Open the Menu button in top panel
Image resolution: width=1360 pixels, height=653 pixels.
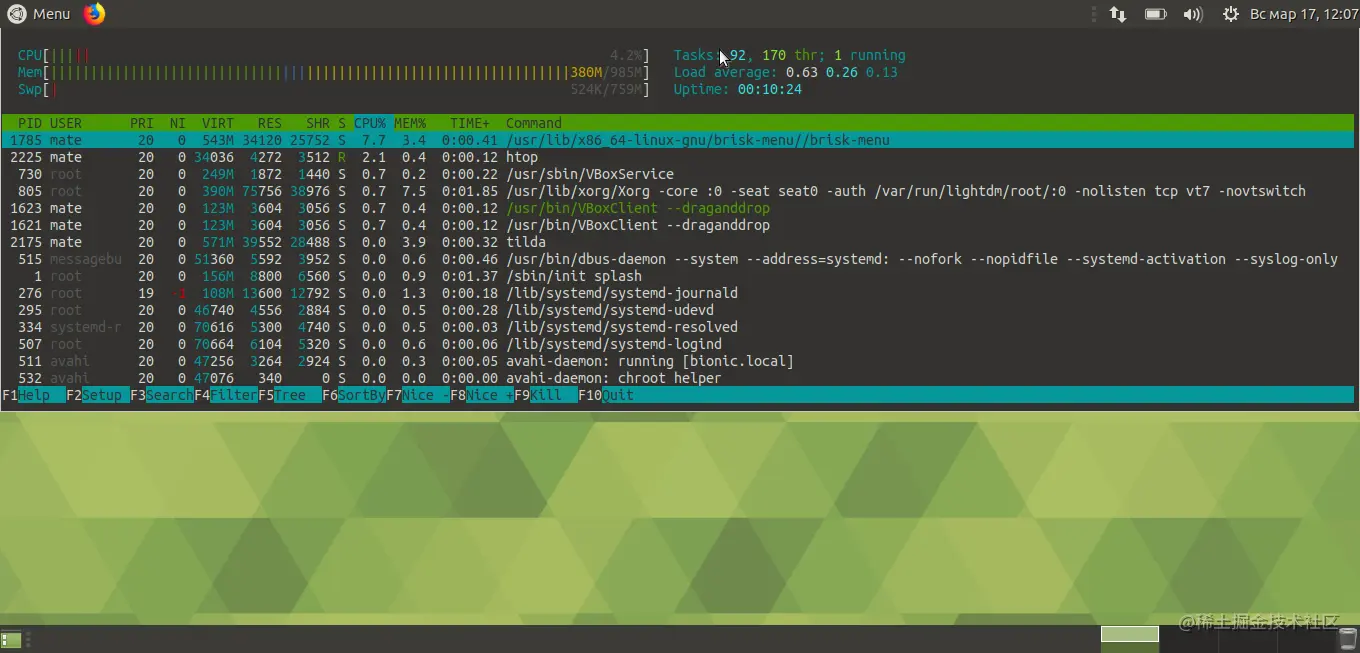point(39,14)
